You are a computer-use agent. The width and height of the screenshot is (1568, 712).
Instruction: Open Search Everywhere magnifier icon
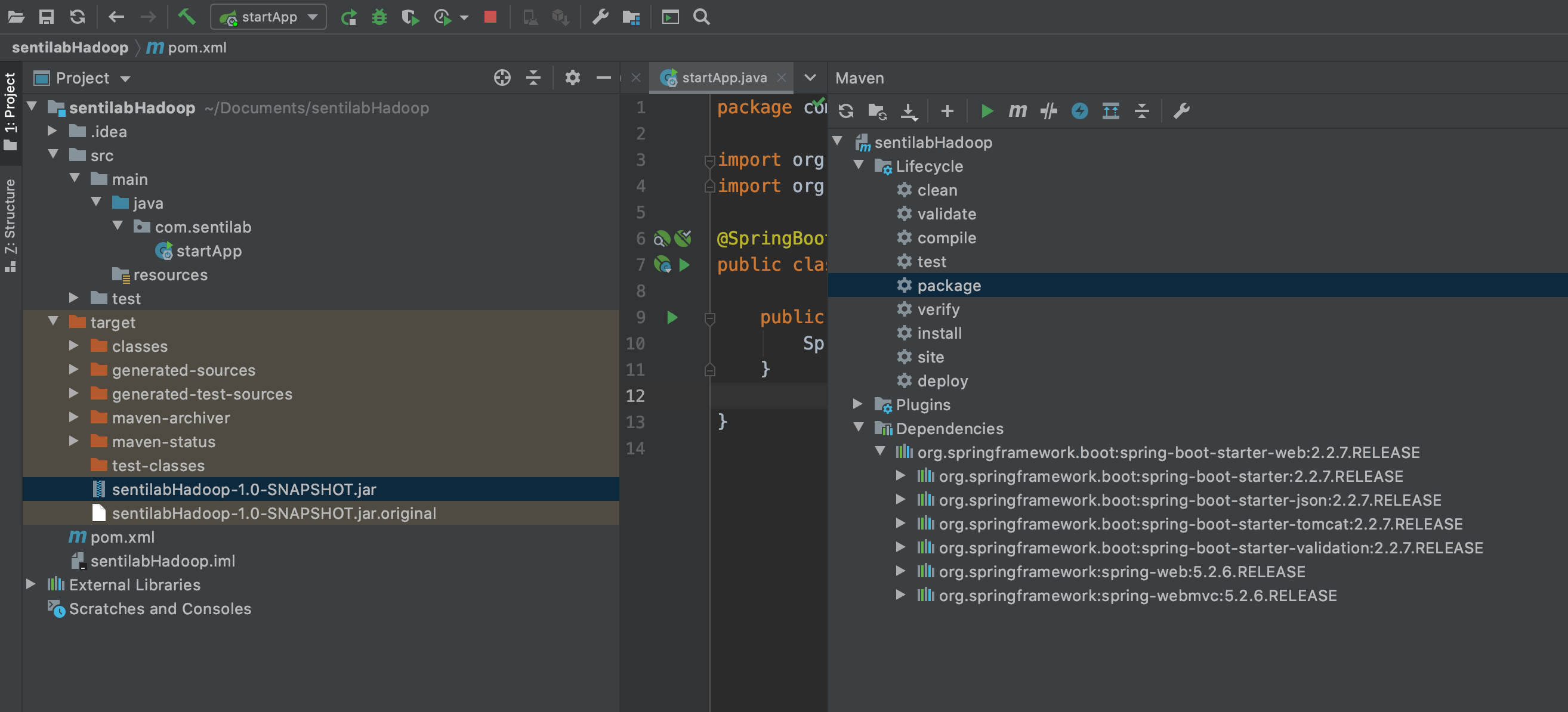[x=701, y=17]
